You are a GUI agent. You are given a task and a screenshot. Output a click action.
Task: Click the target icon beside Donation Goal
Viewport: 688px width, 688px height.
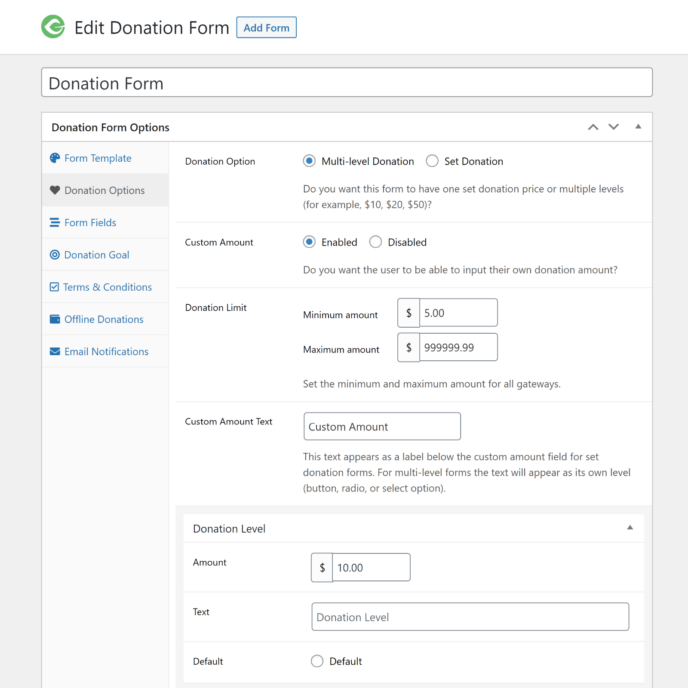pos(55,254)
